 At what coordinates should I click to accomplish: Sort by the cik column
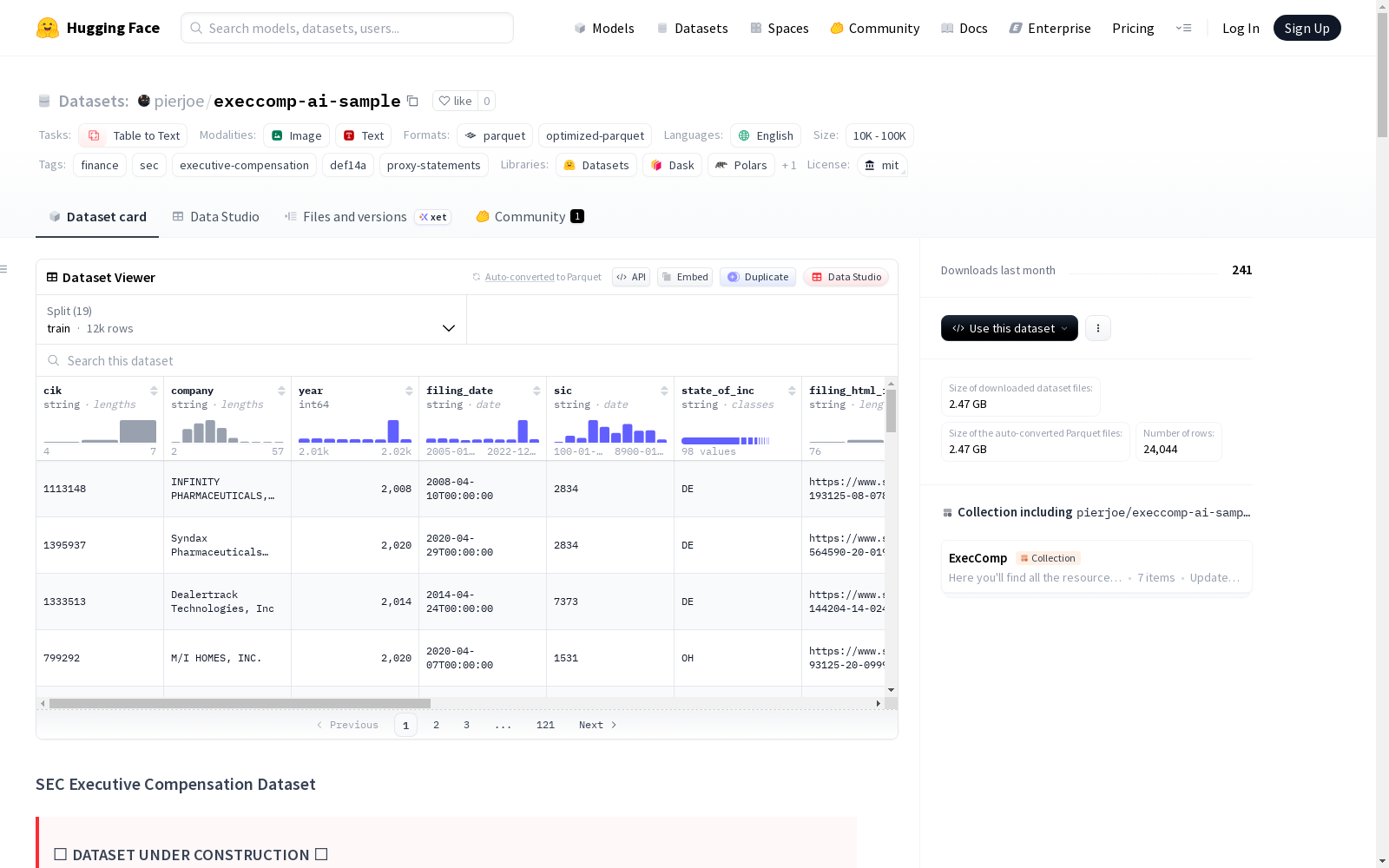[154, 391]
